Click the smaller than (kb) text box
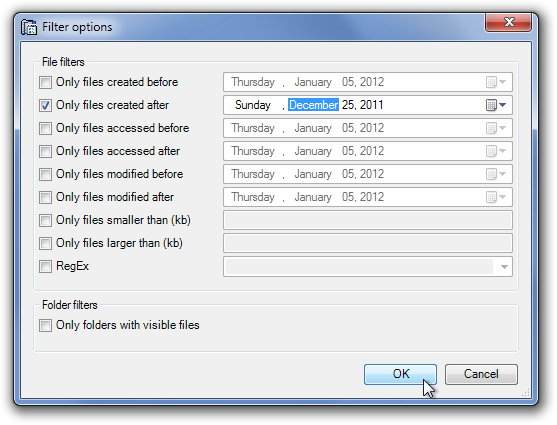 (368, 220)
